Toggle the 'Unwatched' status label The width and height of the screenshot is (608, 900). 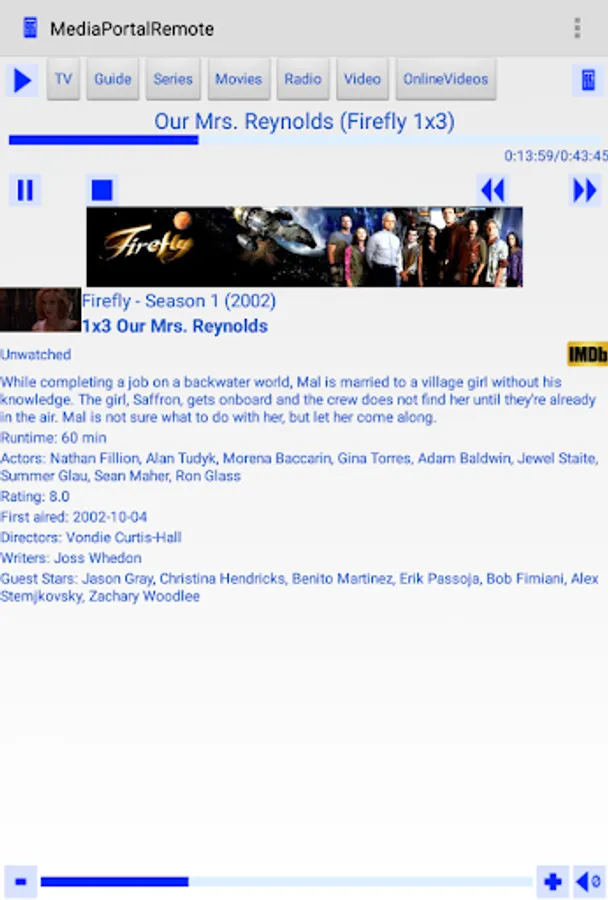(36, 355)
